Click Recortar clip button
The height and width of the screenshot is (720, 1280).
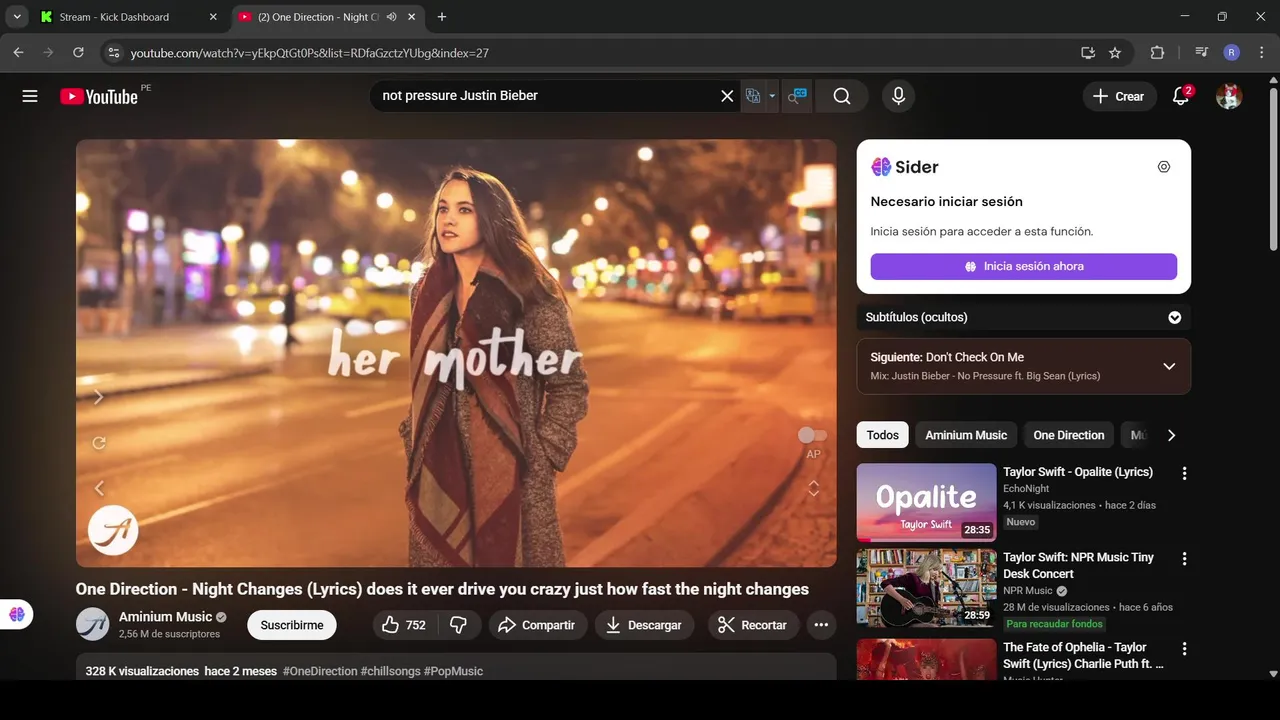click(754, 625)
